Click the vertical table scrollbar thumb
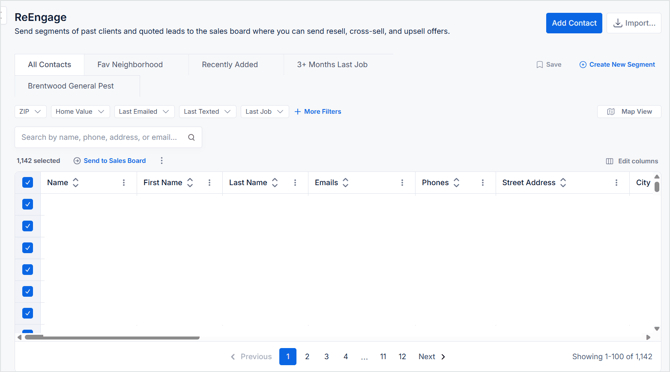The width and height of the screenshot is (670, 372). [657, 187]
